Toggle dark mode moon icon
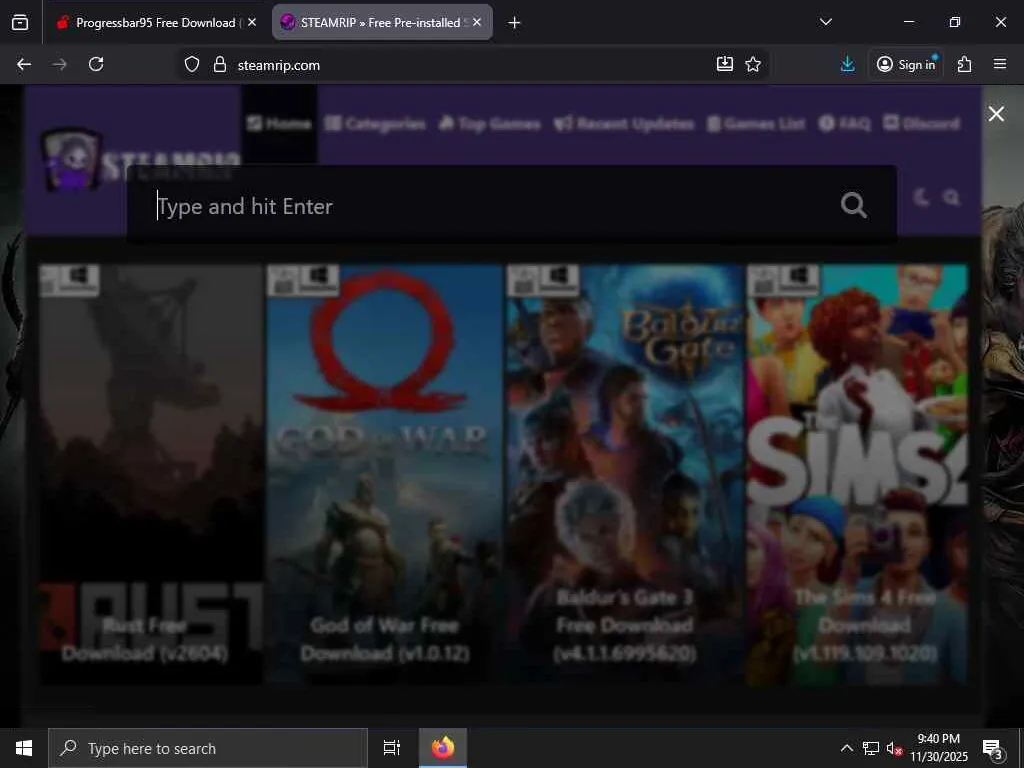1024x768 pixels. coord(921,197)
